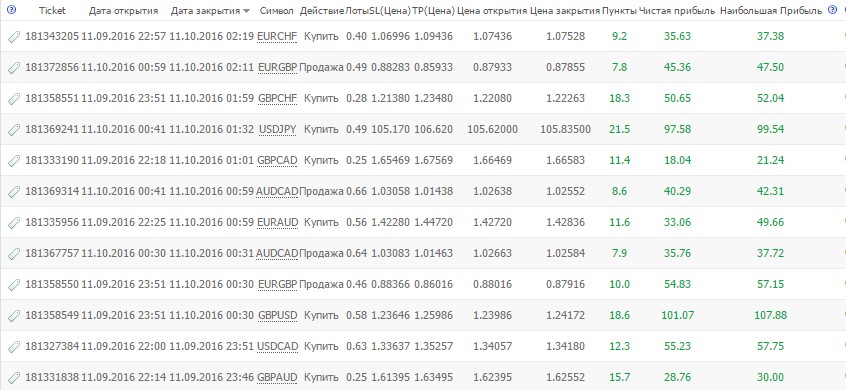
Task: Open GBPUSD symbol link
Action: point(277,315)
